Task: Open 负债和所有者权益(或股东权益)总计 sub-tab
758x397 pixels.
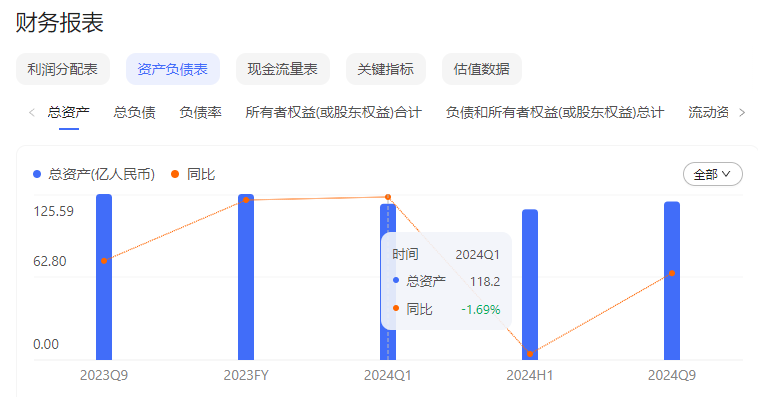Action: [555, 113]
